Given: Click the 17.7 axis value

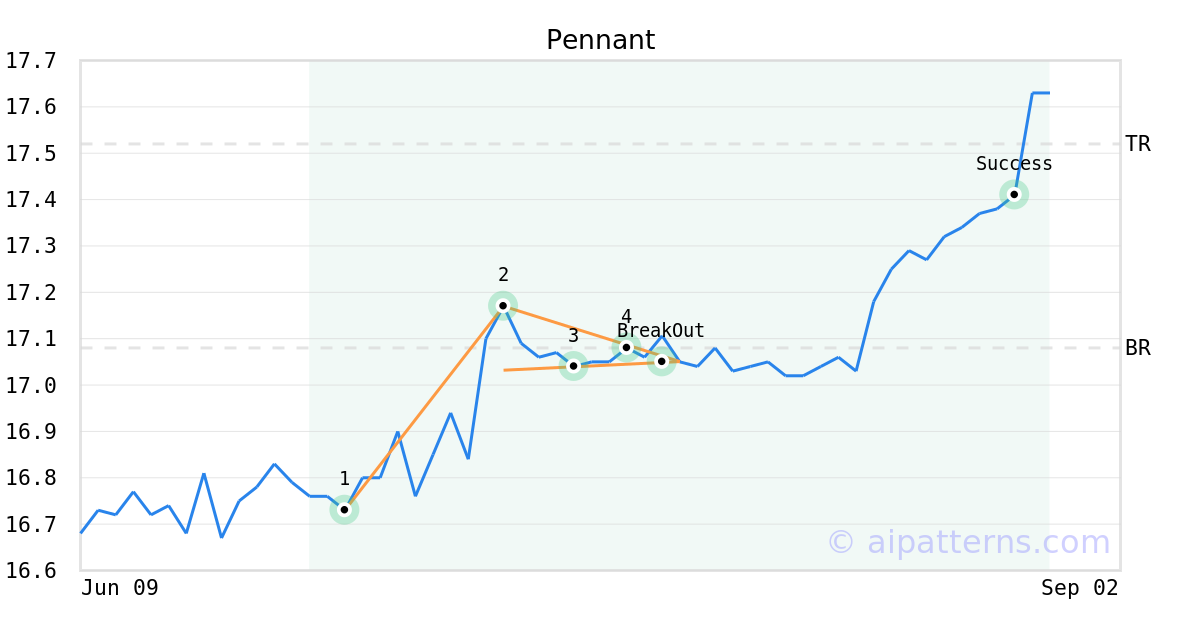Looking at the screenshot, I should click(x=31, y=61).
